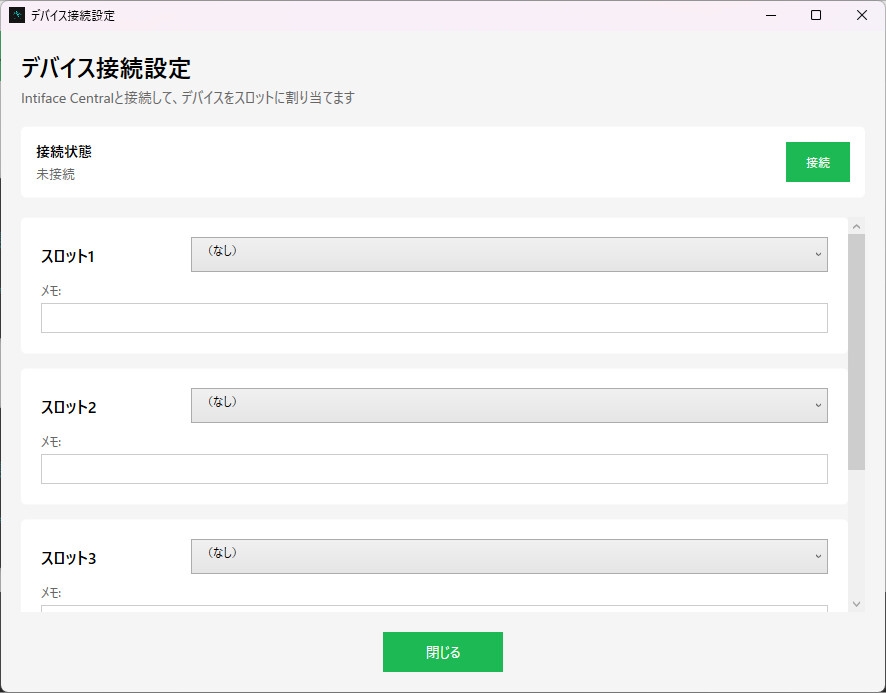Screen dimensions: 886x693
Task: Close the window with the X button
Action: coord(862,15)
